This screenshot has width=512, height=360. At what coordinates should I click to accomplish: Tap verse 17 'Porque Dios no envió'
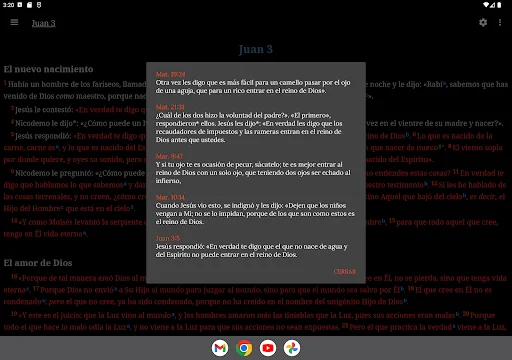(75, 290)
